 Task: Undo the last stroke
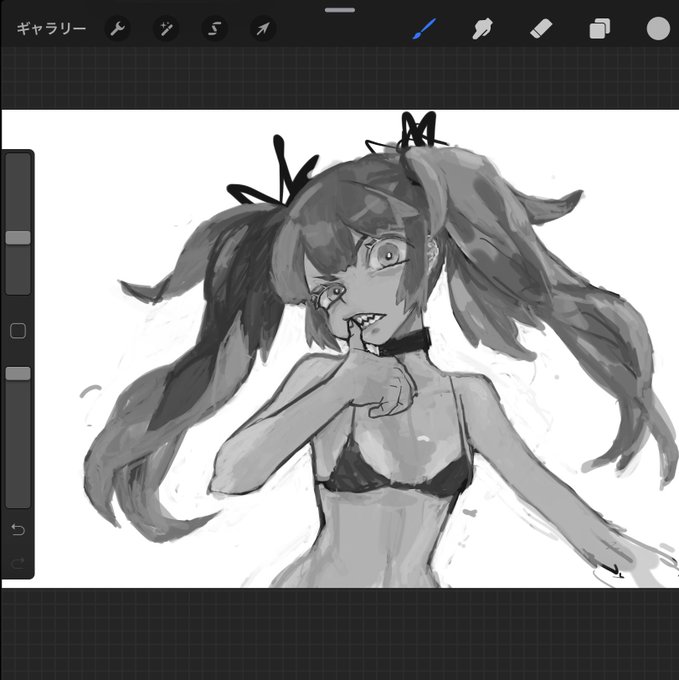click(x=18, y=529)
